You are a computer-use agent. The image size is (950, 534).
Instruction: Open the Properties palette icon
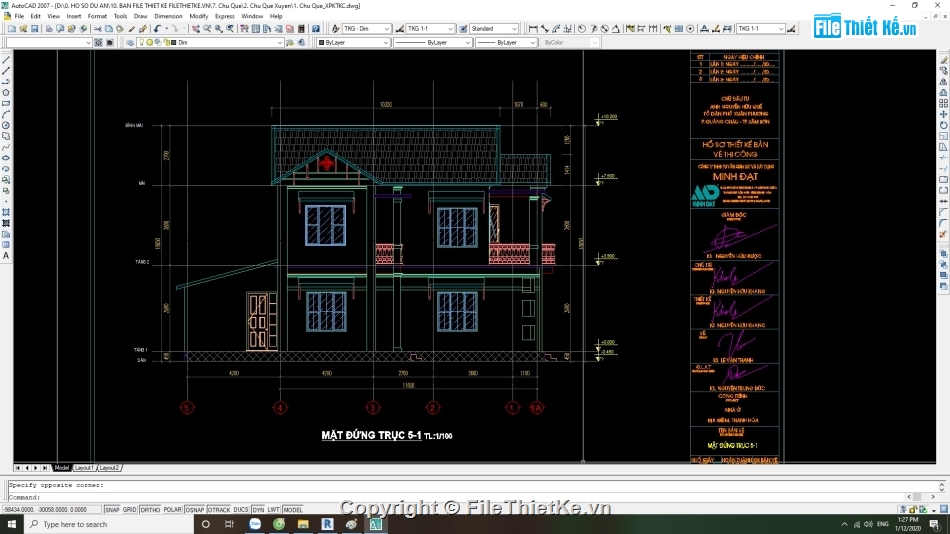pos(244,28)
